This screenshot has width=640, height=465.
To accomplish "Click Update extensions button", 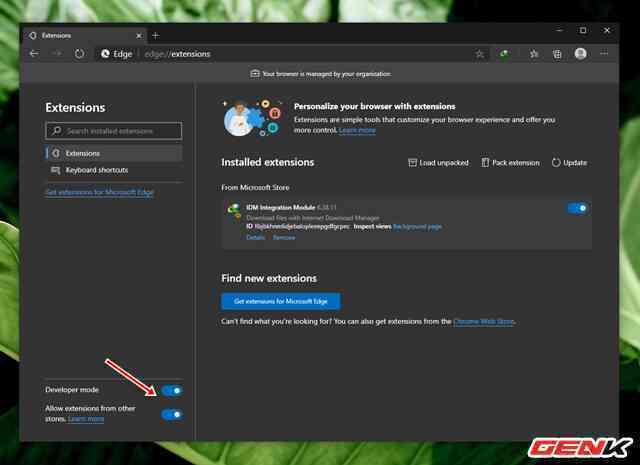I will (x=569, y=162).
